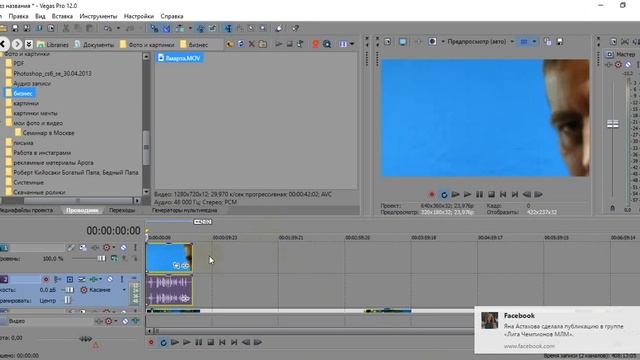Expand the explorer address bar chevron

29,44
